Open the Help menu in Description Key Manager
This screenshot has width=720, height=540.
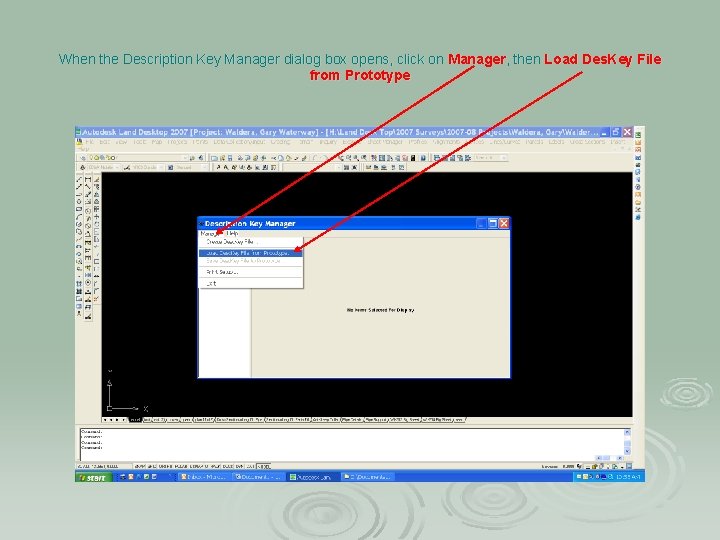click(233, 233)
